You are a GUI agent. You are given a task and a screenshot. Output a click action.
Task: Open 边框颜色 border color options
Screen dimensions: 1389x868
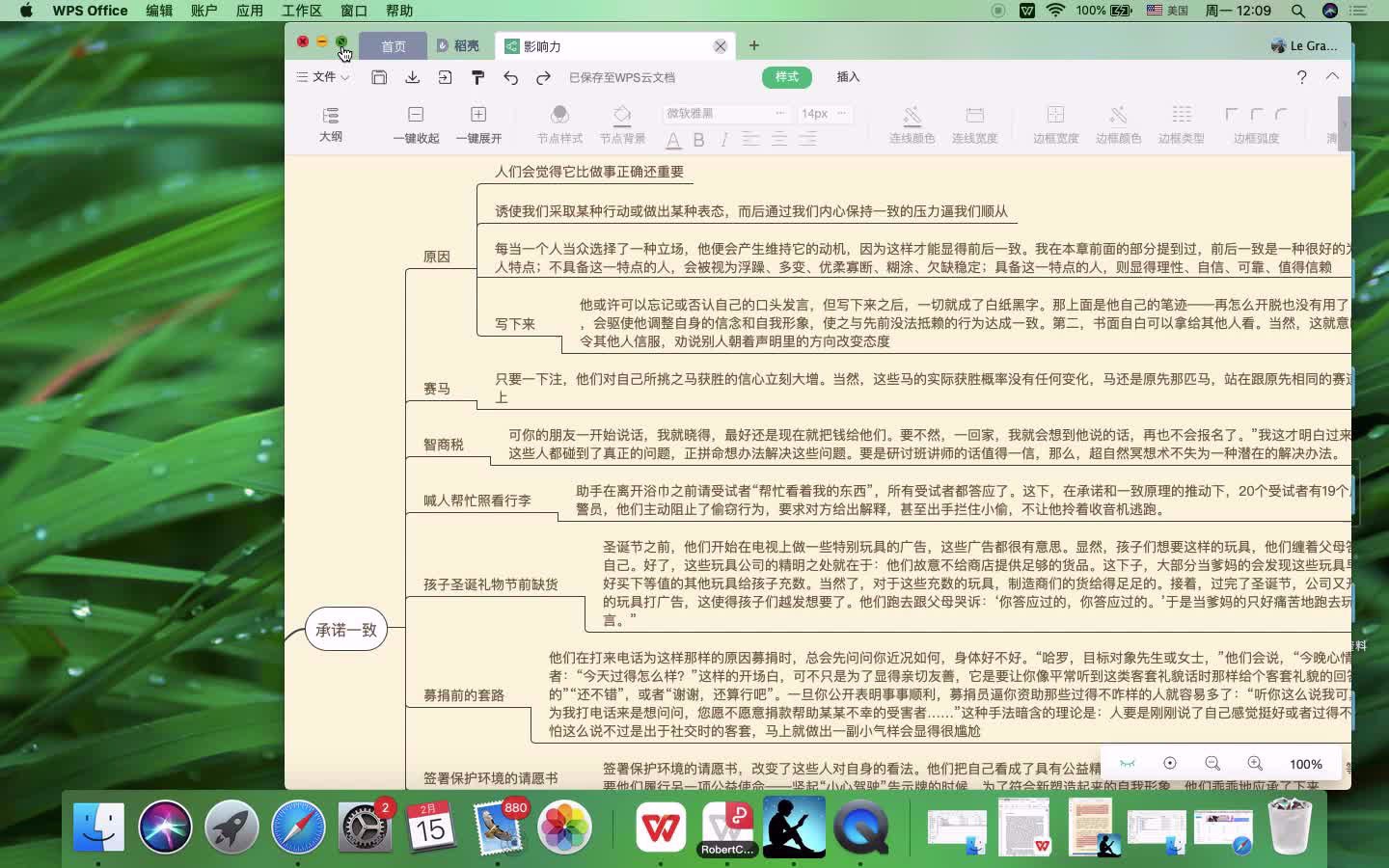1118,124
